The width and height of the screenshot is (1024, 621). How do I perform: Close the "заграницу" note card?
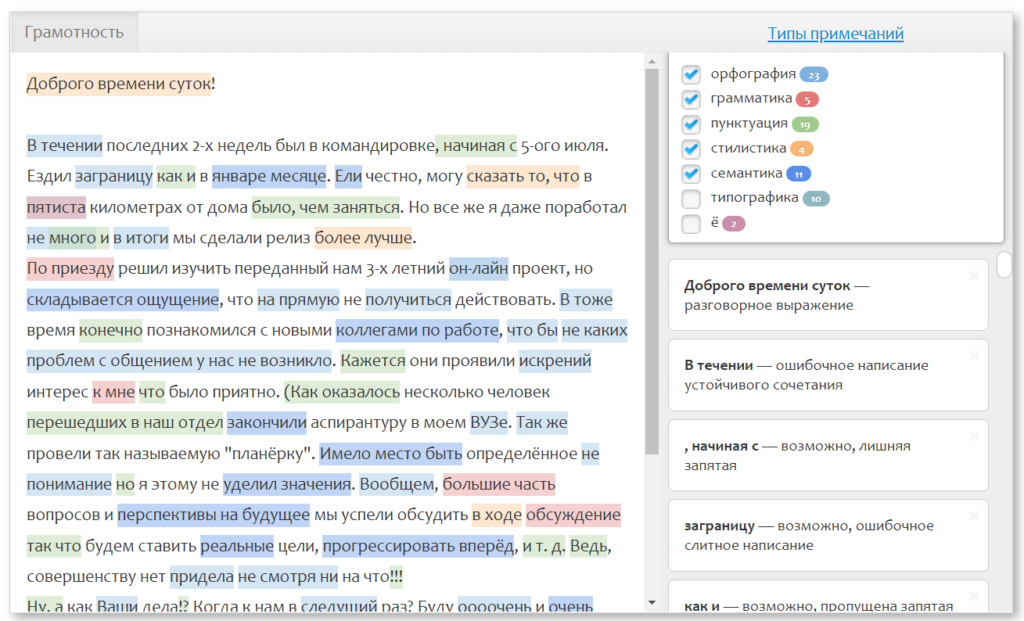974,515
